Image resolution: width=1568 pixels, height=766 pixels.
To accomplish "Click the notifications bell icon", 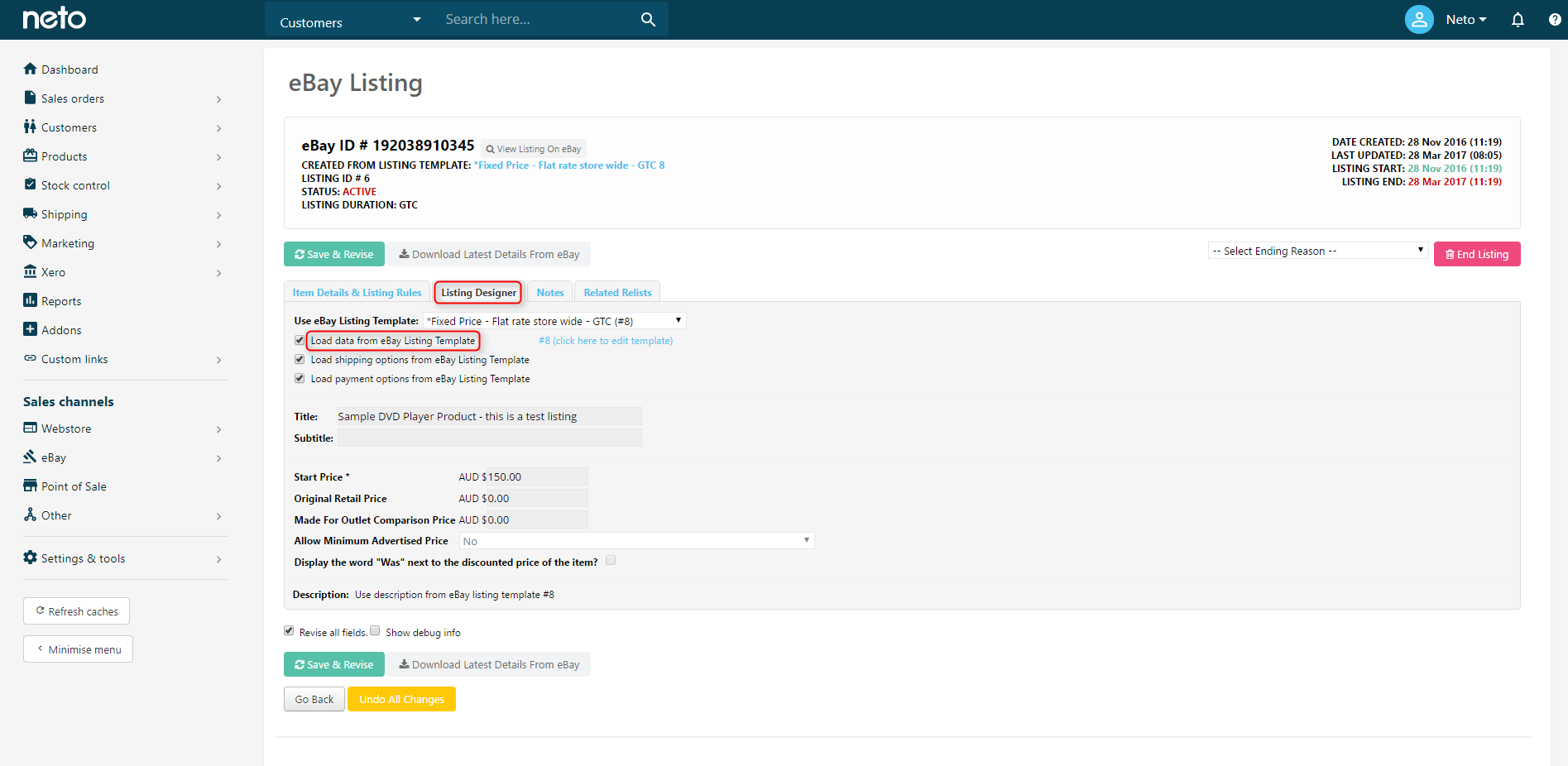I will click(x=1518, y=19).
